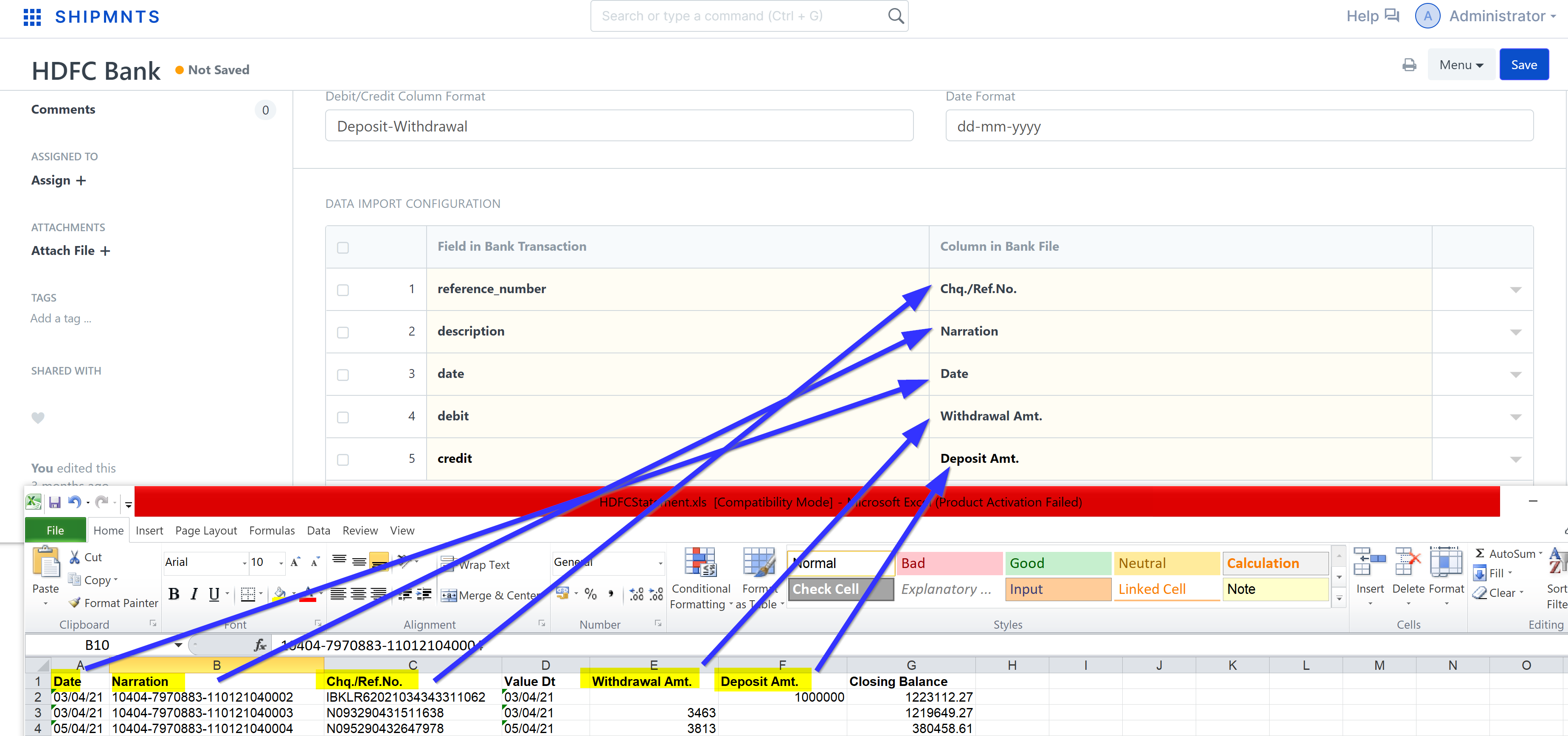Open the Excel File tab

55,530
